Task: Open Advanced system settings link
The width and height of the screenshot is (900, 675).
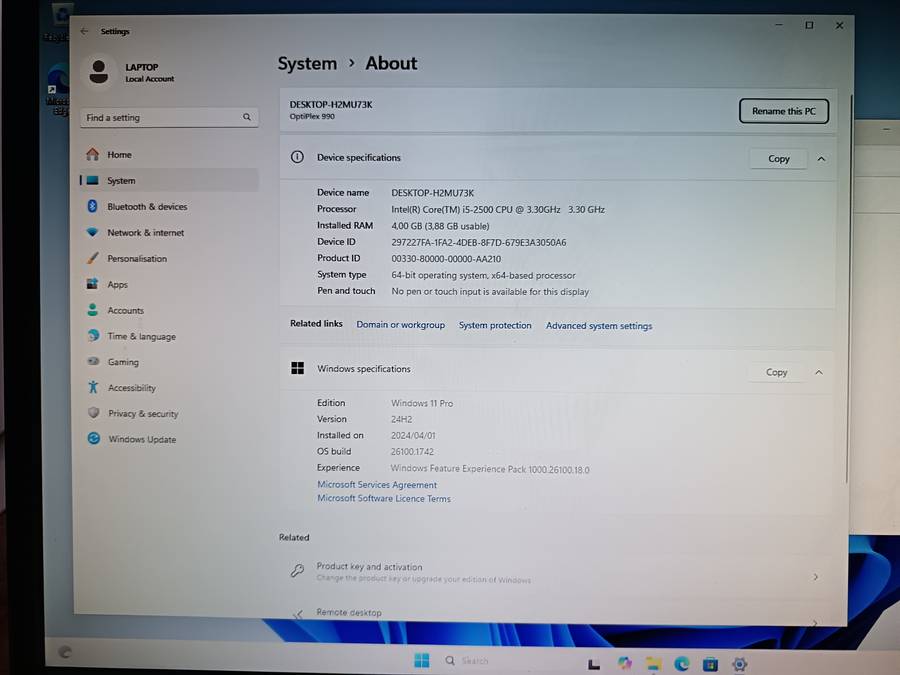Action: click(598, 326)
